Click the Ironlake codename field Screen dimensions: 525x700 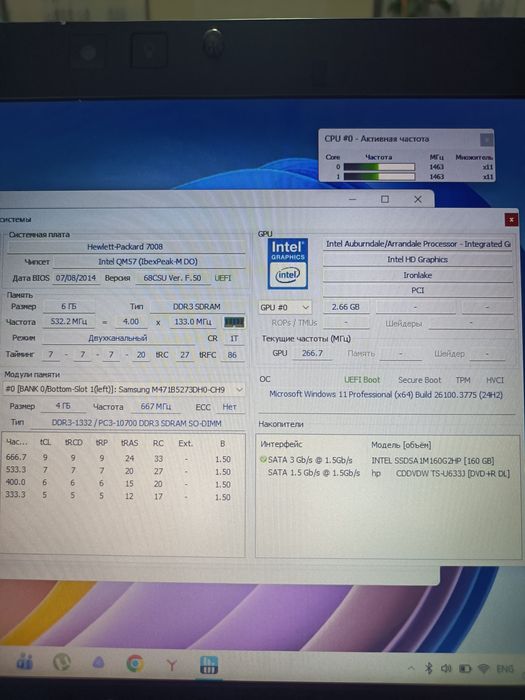418,275
